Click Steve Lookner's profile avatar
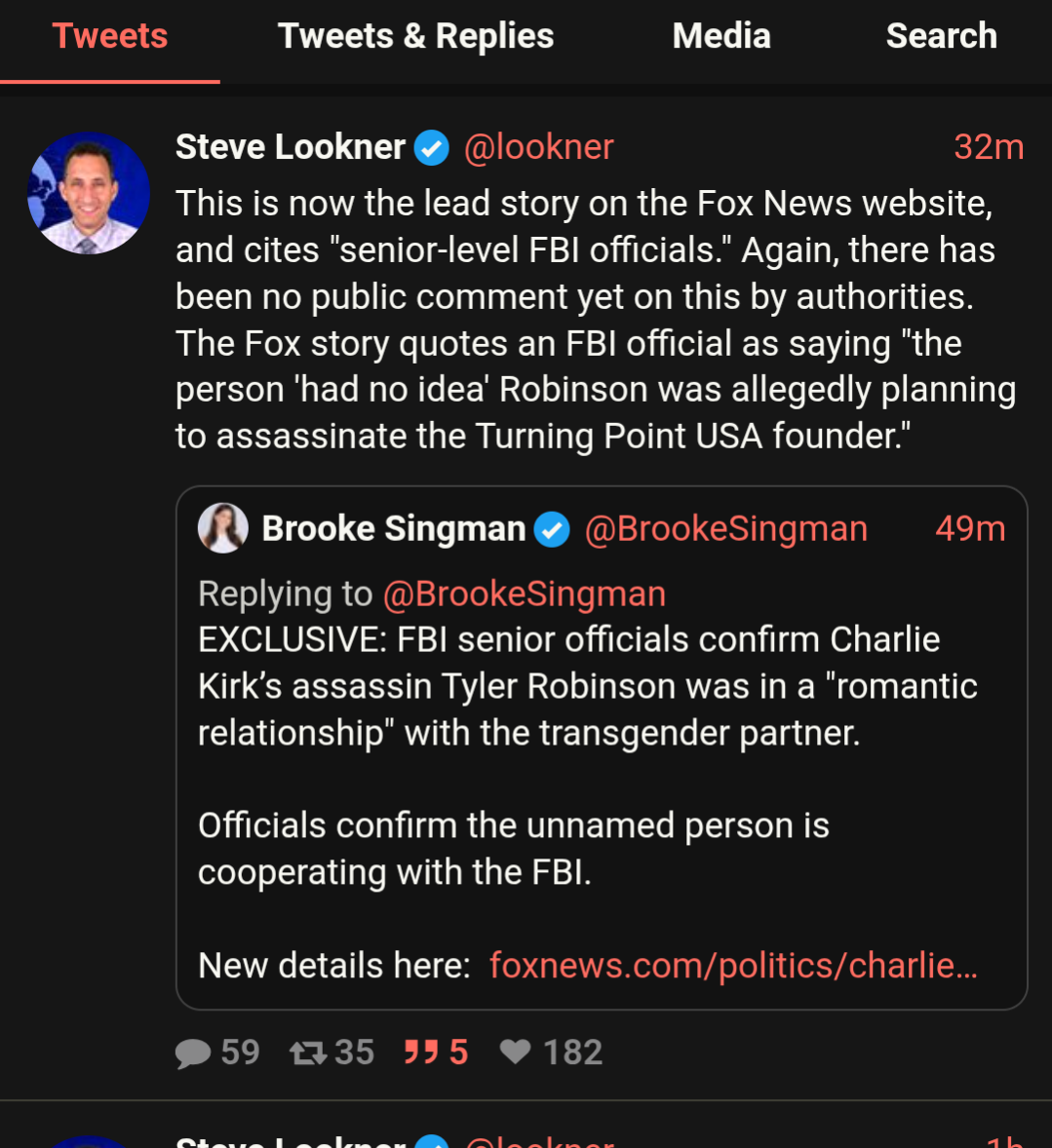The width and height of the screenshot is (1052, 1148). click(89, 193)
